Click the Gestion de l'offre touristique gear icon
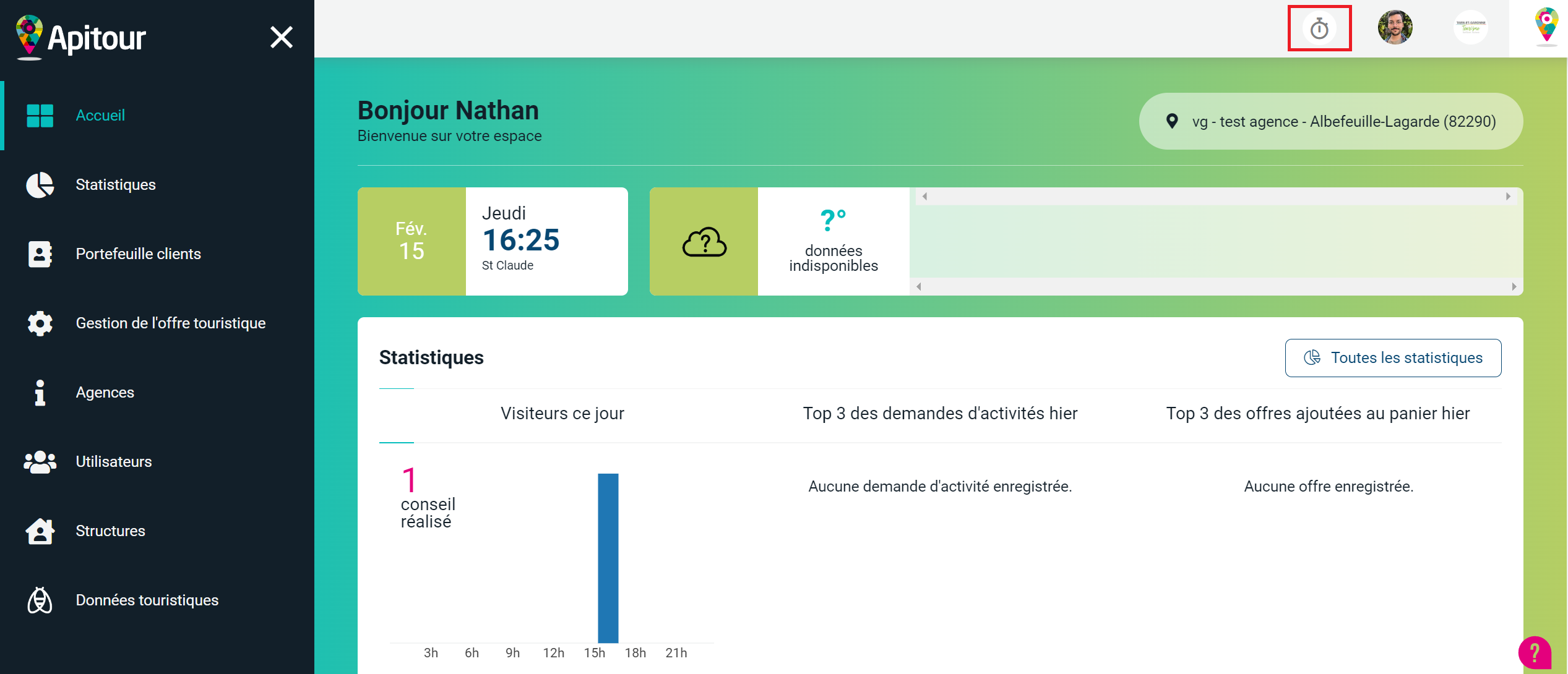 click(40, 323)
